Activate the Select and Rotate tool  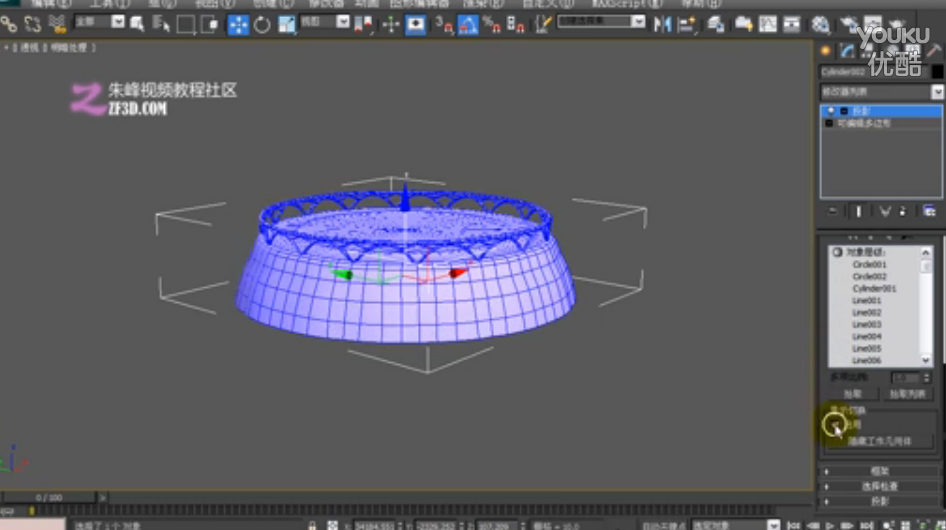click(262, 25)
